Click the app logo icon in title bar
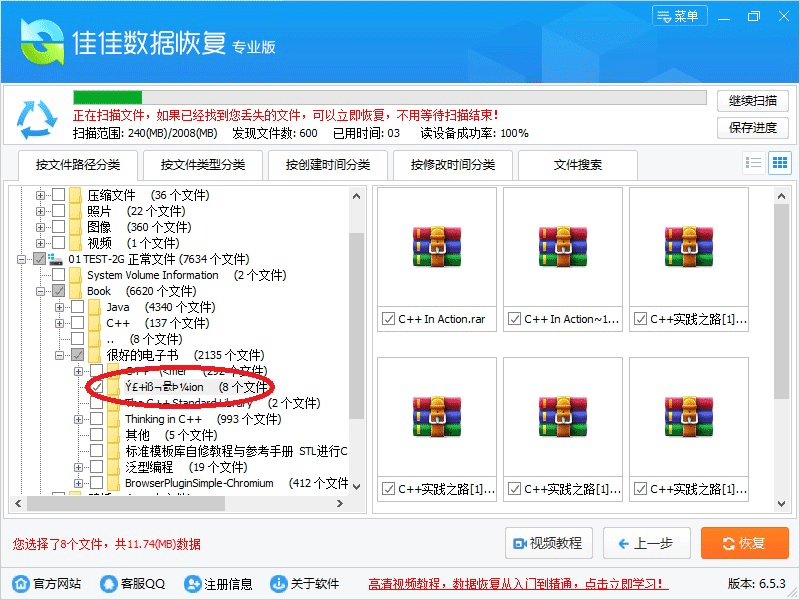 [x=42, y=42]
